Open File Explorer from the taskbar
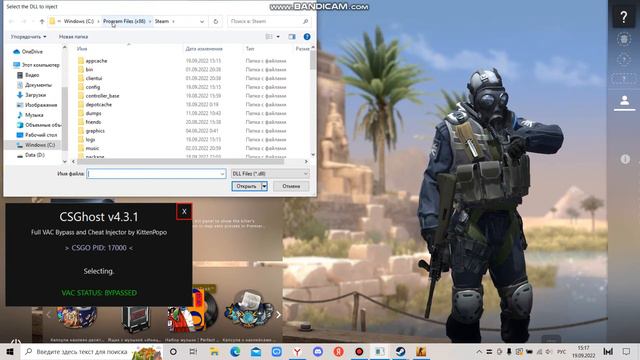Image resolution: width=640 pixels, height=360 pixels. pyautogui.click(x=214, y=351)
